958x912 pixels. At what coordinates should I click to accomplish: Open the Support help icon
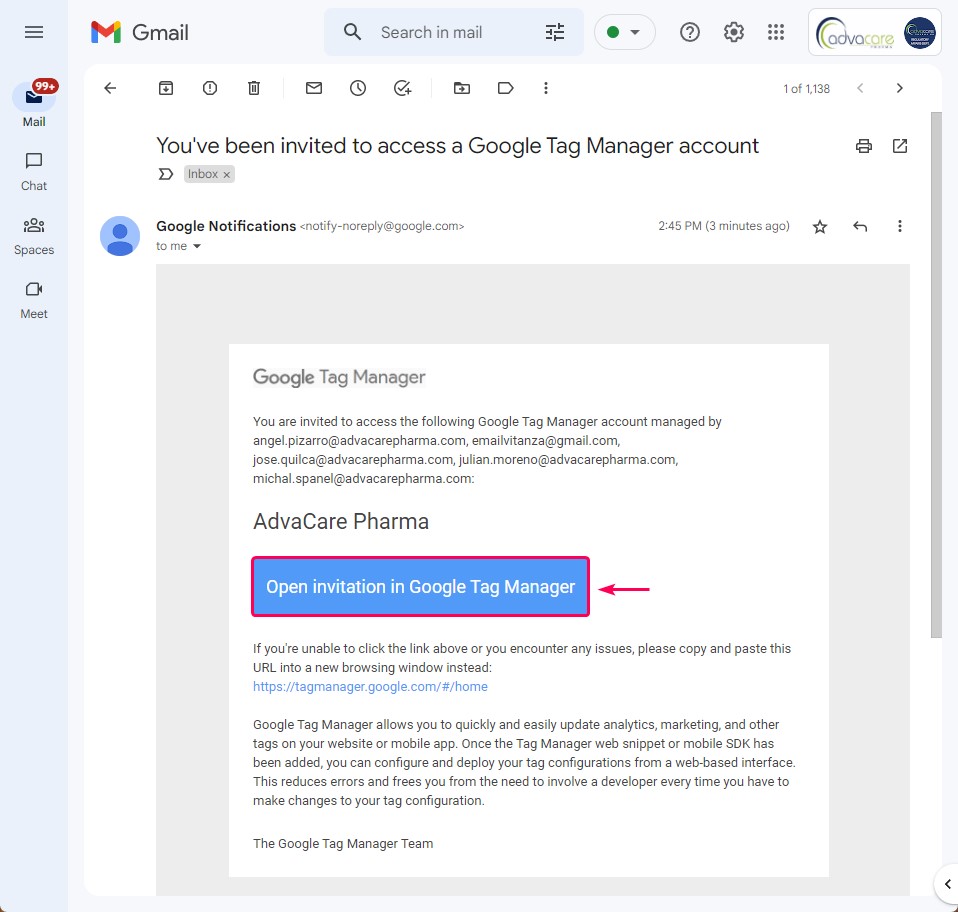click(x=690, y=32)
